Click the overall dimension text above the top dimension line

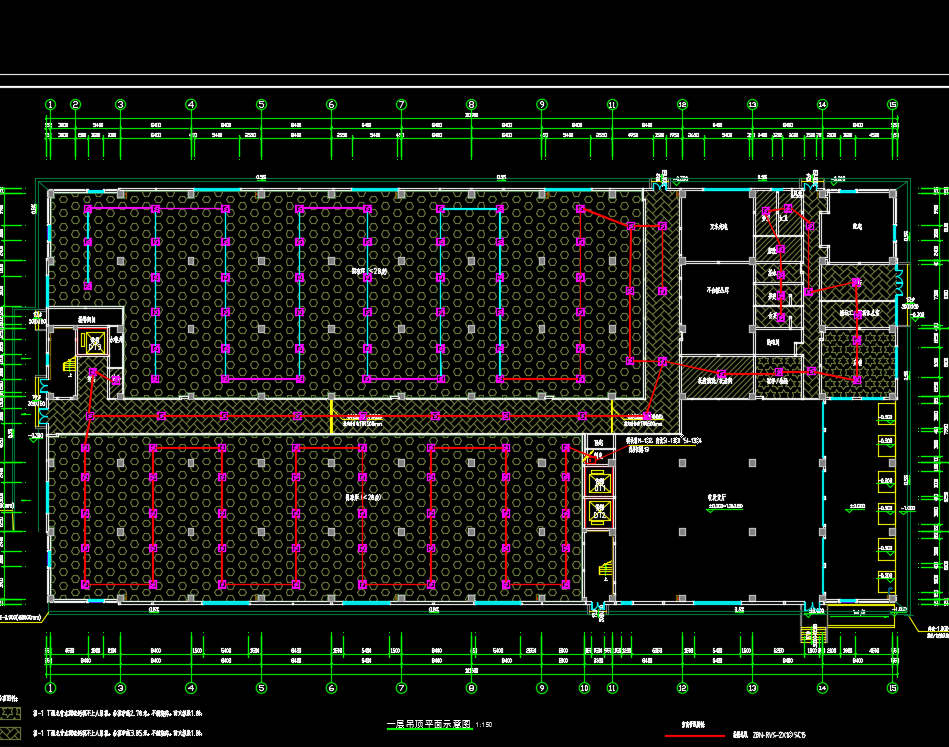click(471, 115)
